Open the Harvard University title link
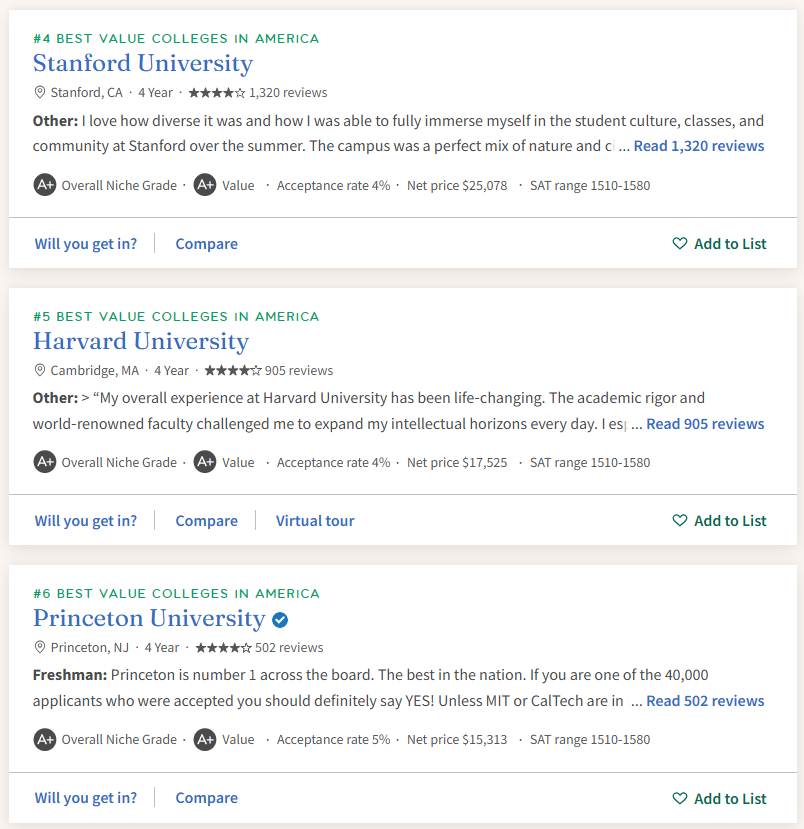This screenshot has width=804, height=829. coord(141,341)
